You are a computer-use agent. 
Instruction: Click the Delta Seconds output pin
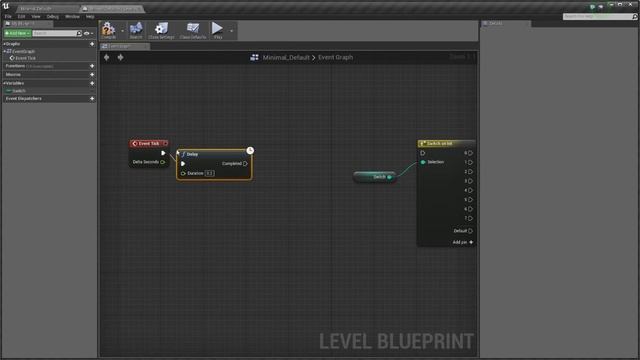pyautogui.click(x=162, y=162)
